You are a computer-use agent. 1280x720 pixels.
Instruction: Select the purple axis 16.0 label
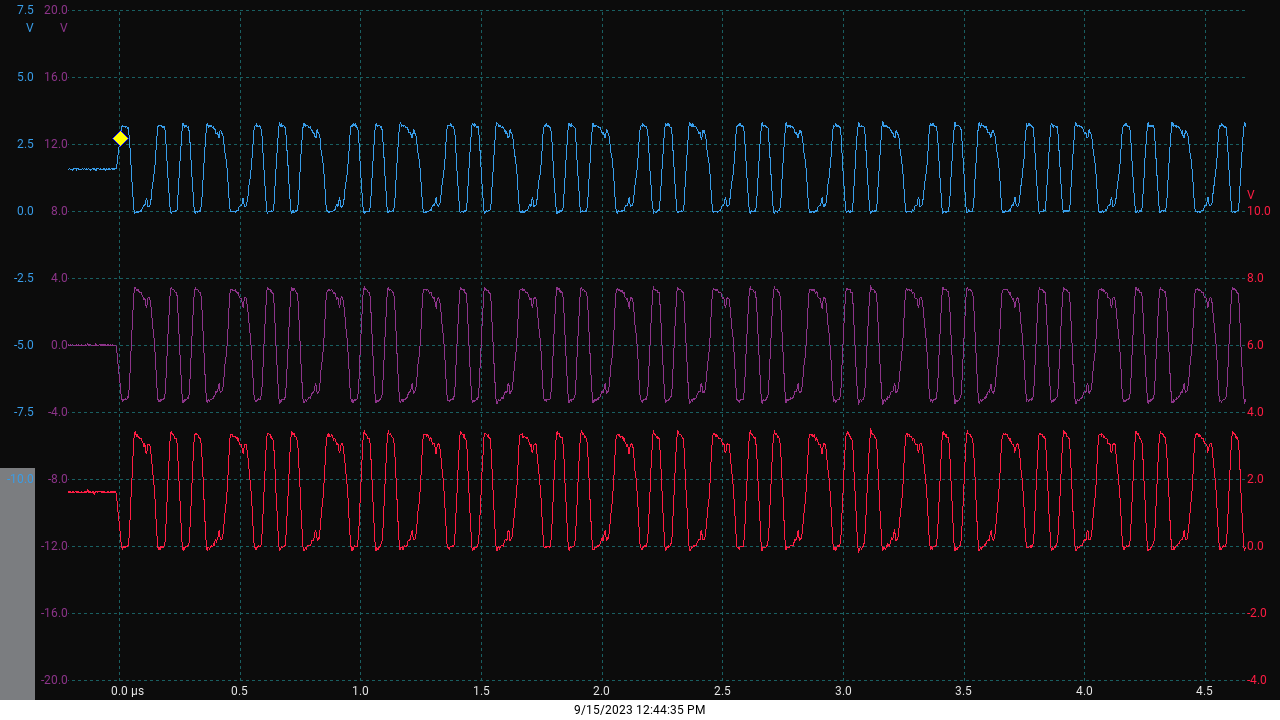click(56, 77)
